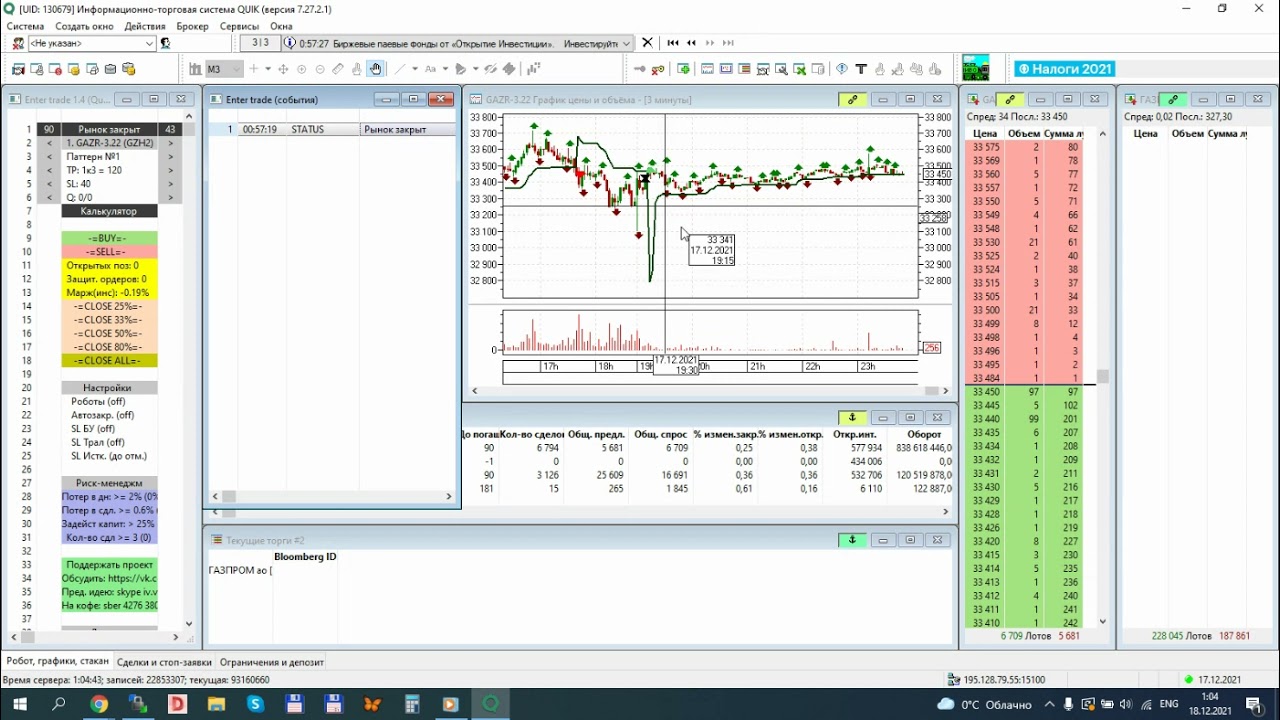Open the account Не указан dropdown
The height and width of the screenshot is (720, 1280).
(x=150, y=43)
